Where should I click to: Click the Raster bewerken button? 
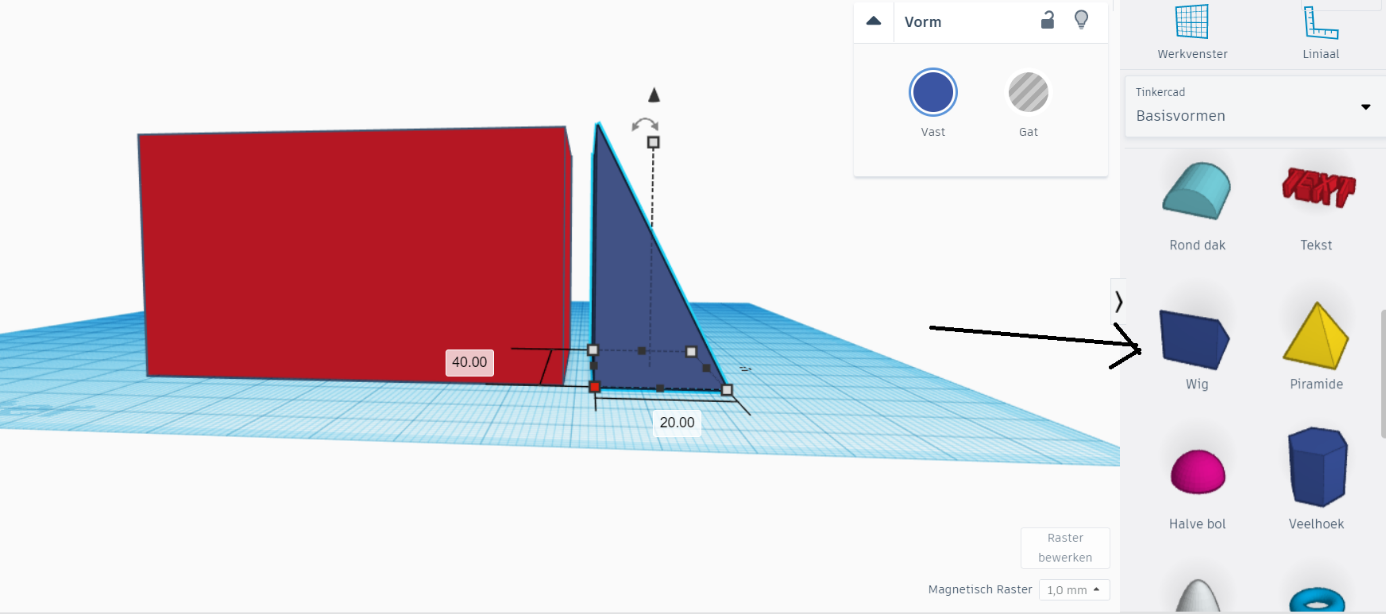click(x=1065, y=548)
